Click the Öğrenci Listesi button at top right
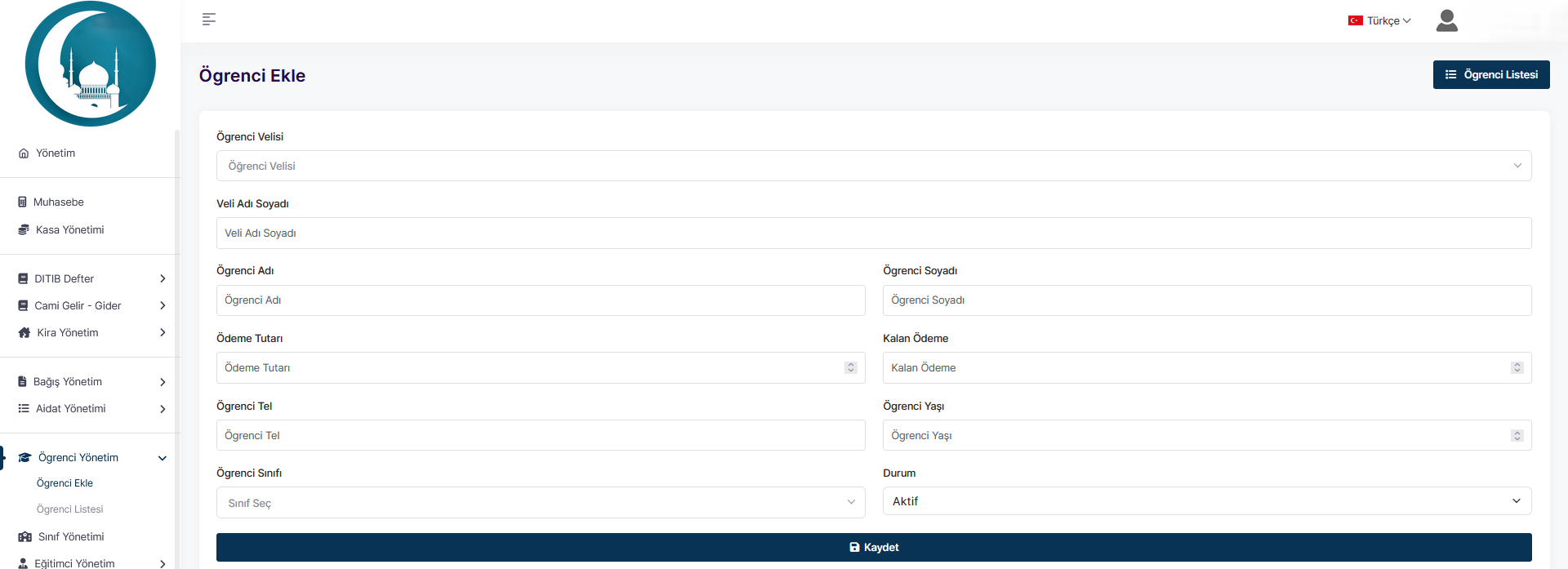This screenshot has width=1568, height=569. point(1490,74)
